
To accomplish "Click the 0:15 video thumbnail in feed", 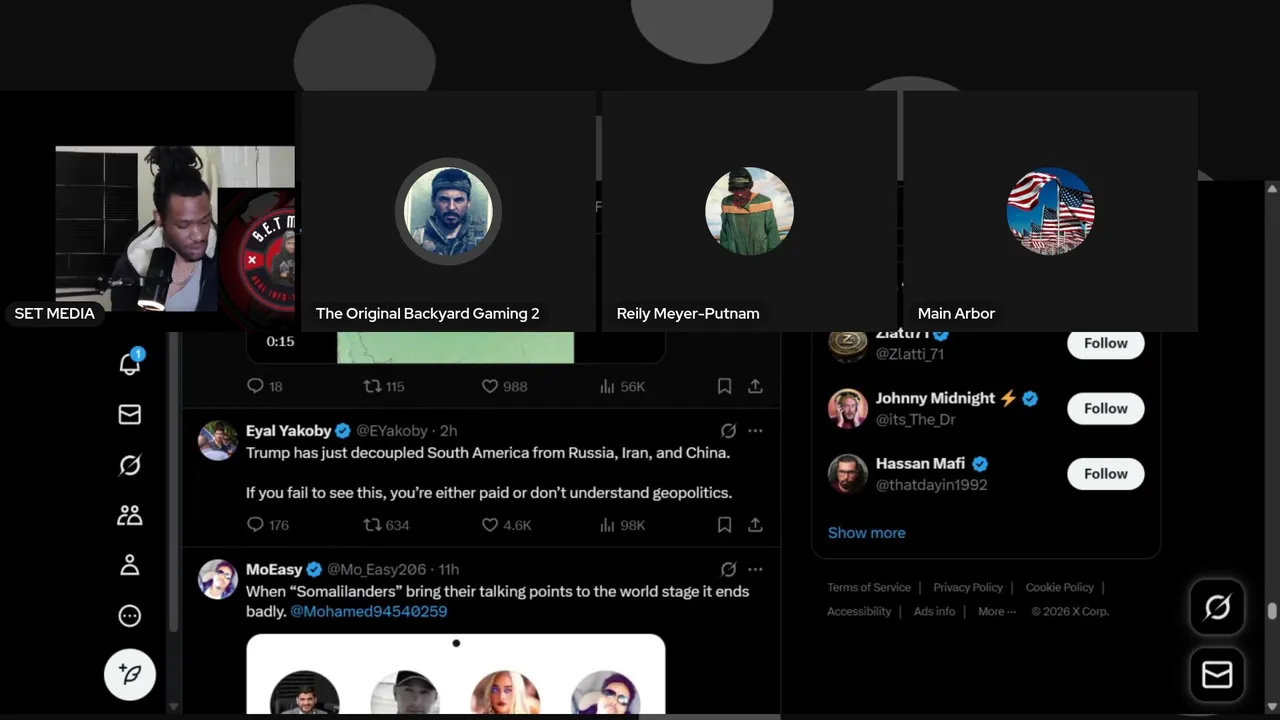I will point(455,347).
